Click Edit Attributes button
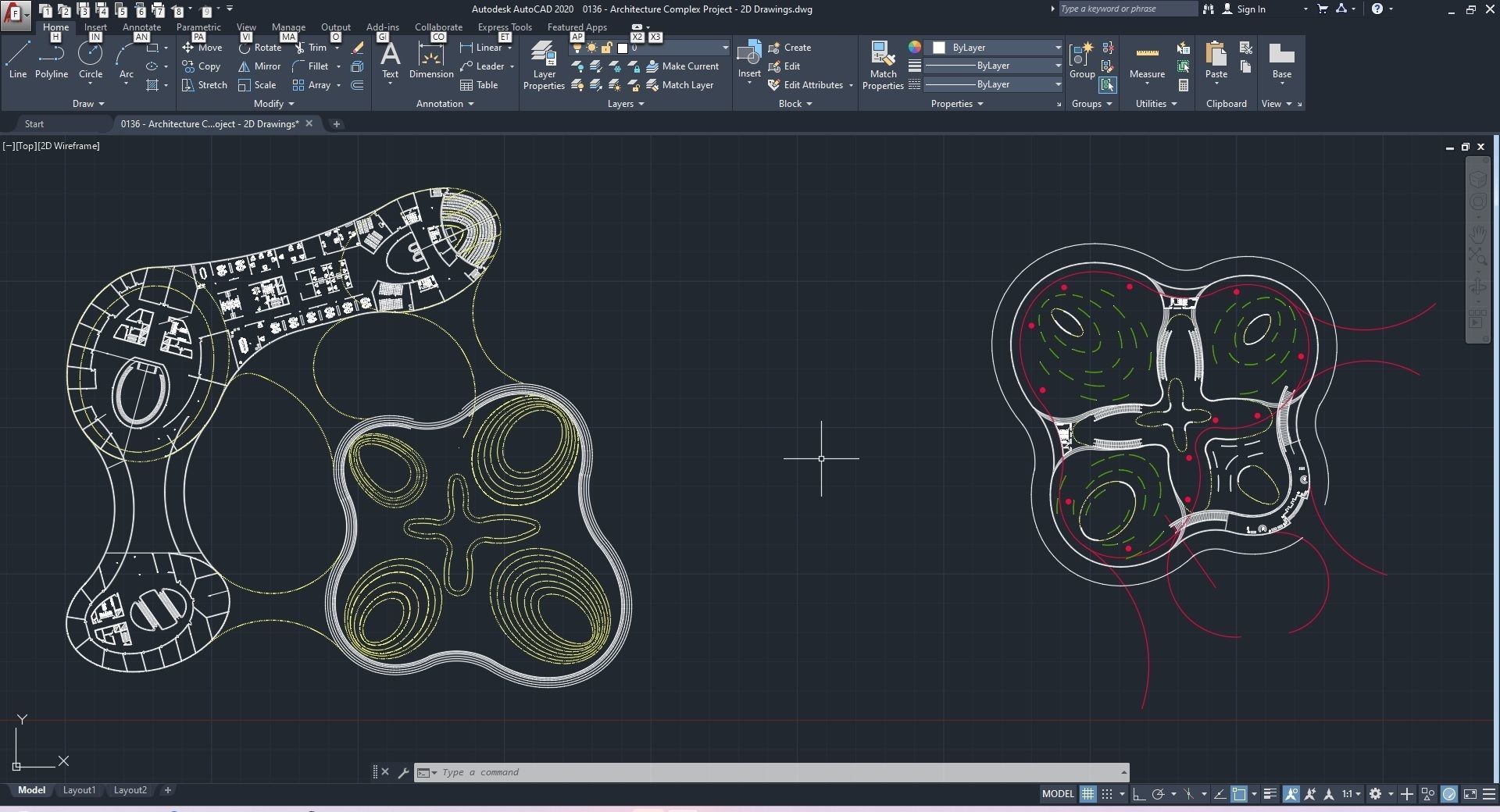Image resolution: width=1500 pixels, height=812 pixels. (x=805, y=85)
